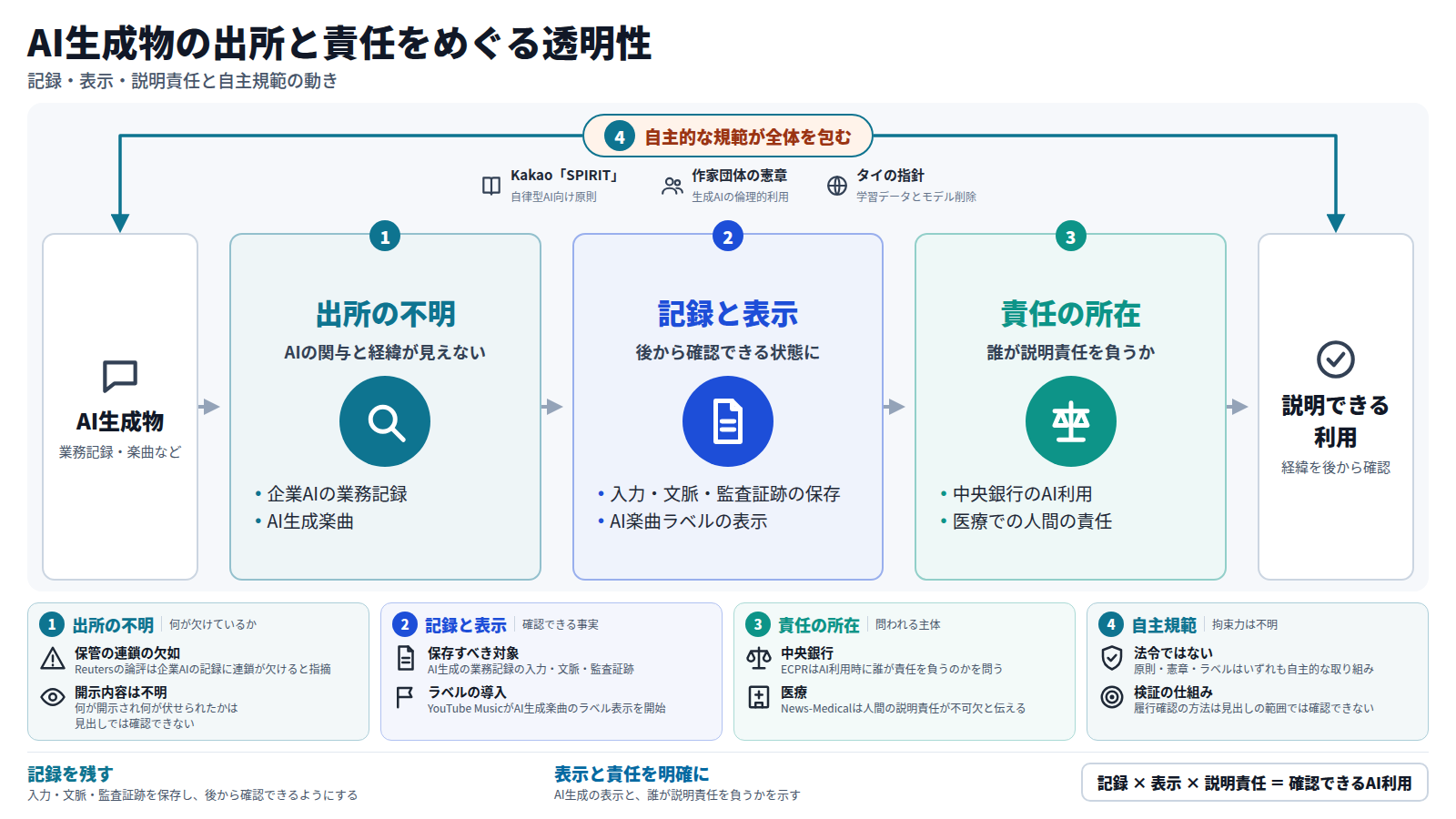Screen dimensions: 1456x819
Task: Click the speech bubble icon above AI生成物
Action: coord(120,376)
